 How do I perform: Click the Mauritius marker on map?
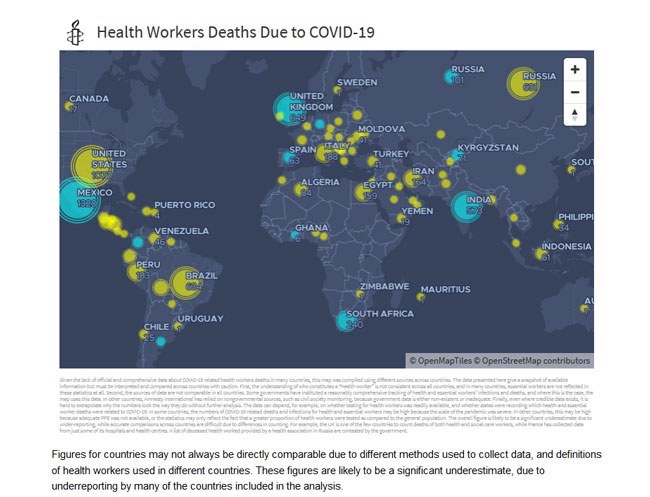coord(418,297)
